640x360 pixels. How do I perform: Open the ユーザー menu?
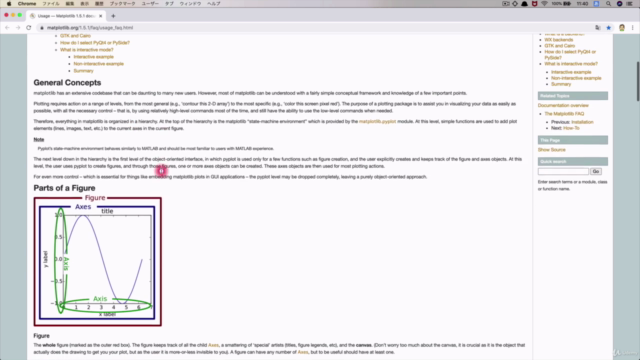[x=150, y=4]
